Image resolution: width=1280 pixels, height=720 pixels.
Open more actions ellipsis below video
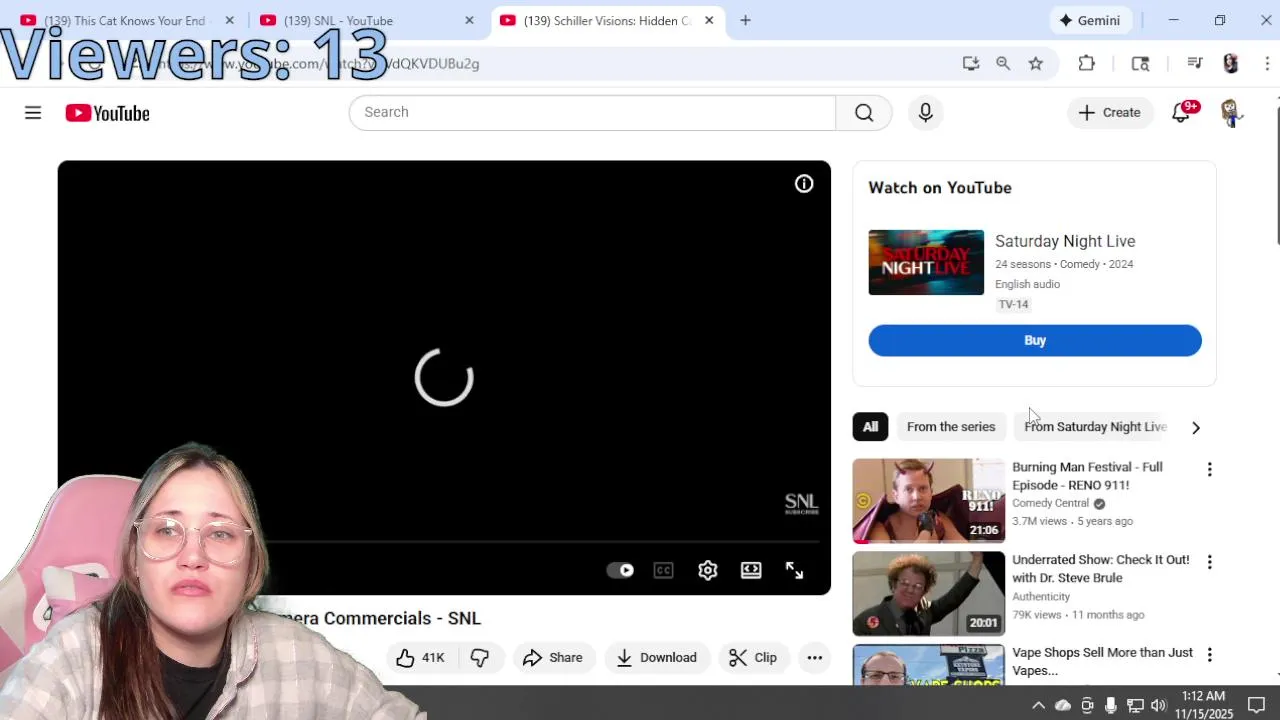[815, 657]
